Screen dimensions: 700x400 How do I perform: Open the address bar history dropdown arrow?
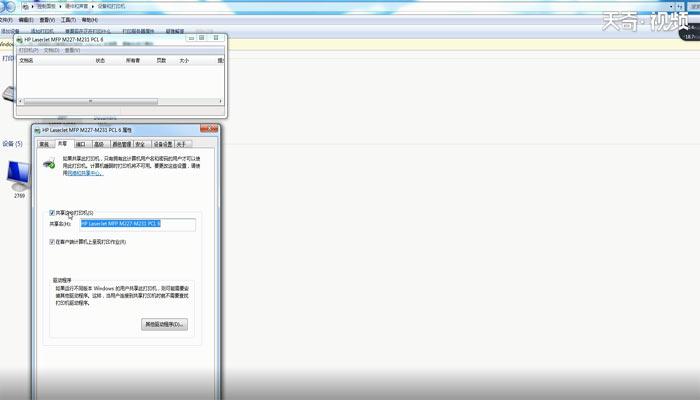671,7
